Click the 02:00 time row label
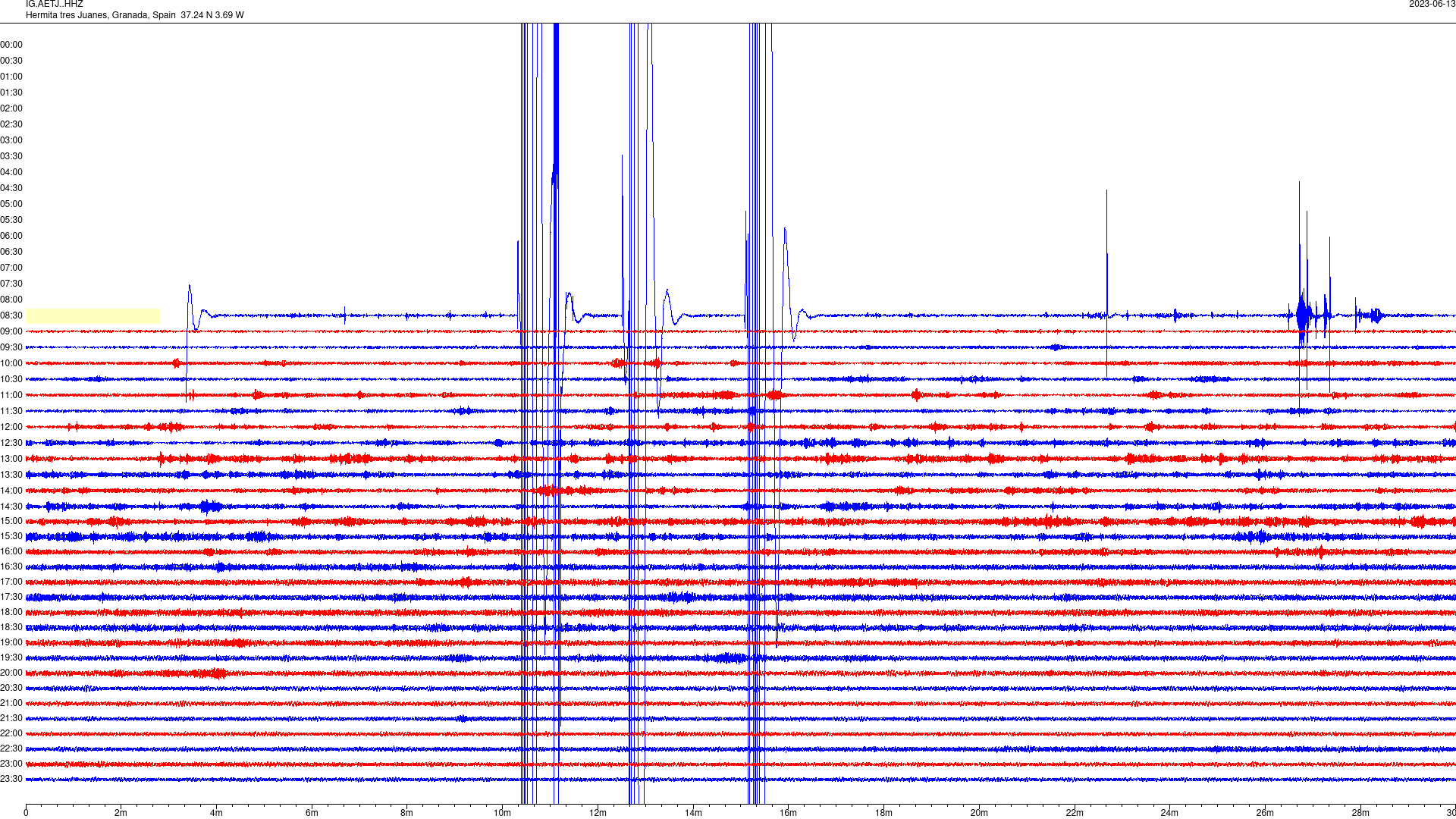Screen dimensions: 1456x819 click(x=11, y=108)
